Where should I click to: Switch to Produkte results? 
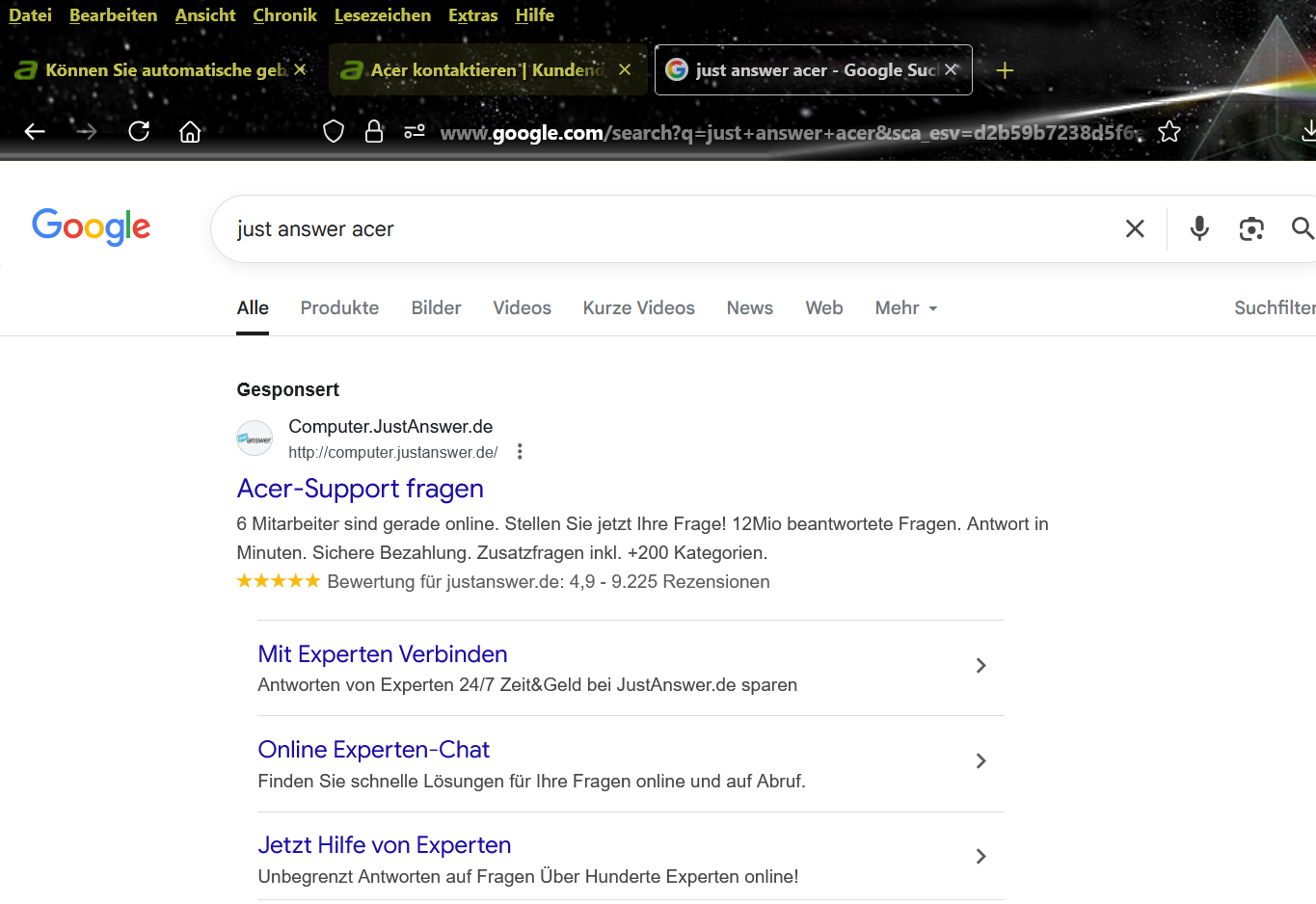(x=339, y=307)
